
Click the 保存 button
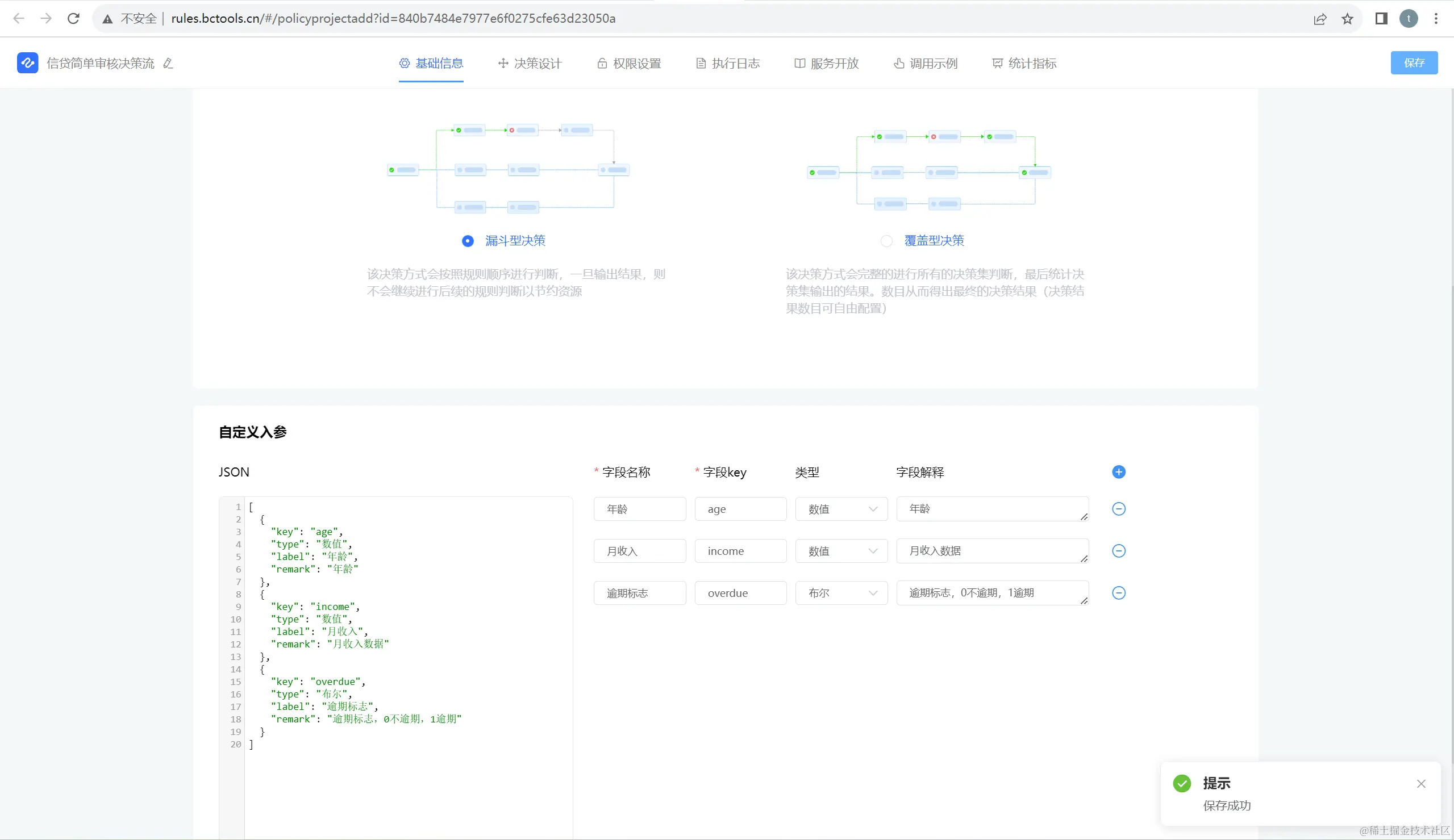(1414, 63)
